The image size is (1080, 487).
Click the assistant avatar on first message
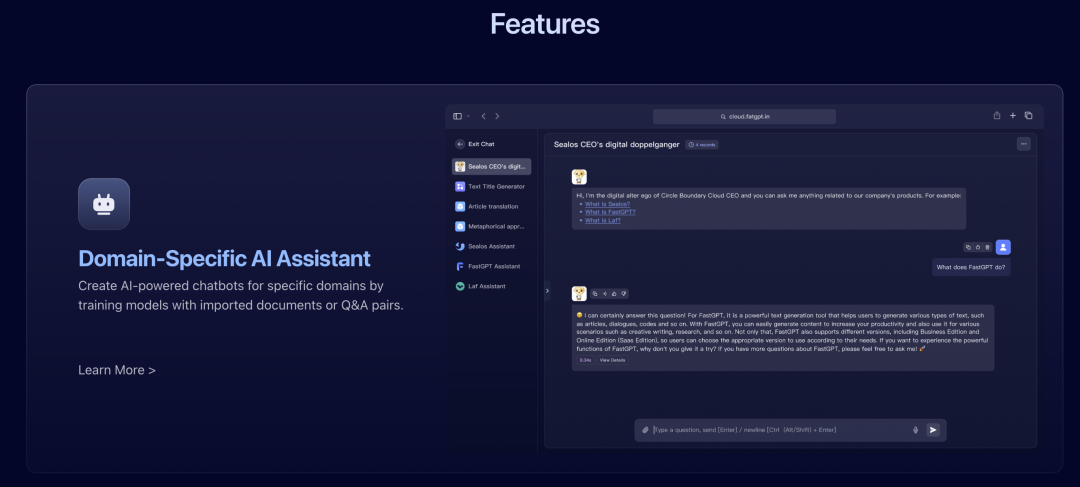(579, 177)
